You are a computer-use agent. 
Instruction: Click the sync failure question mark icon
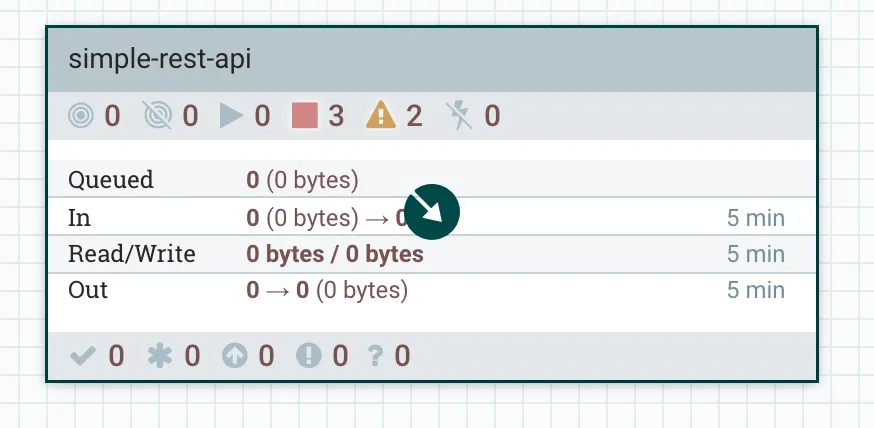coord(375,355)
